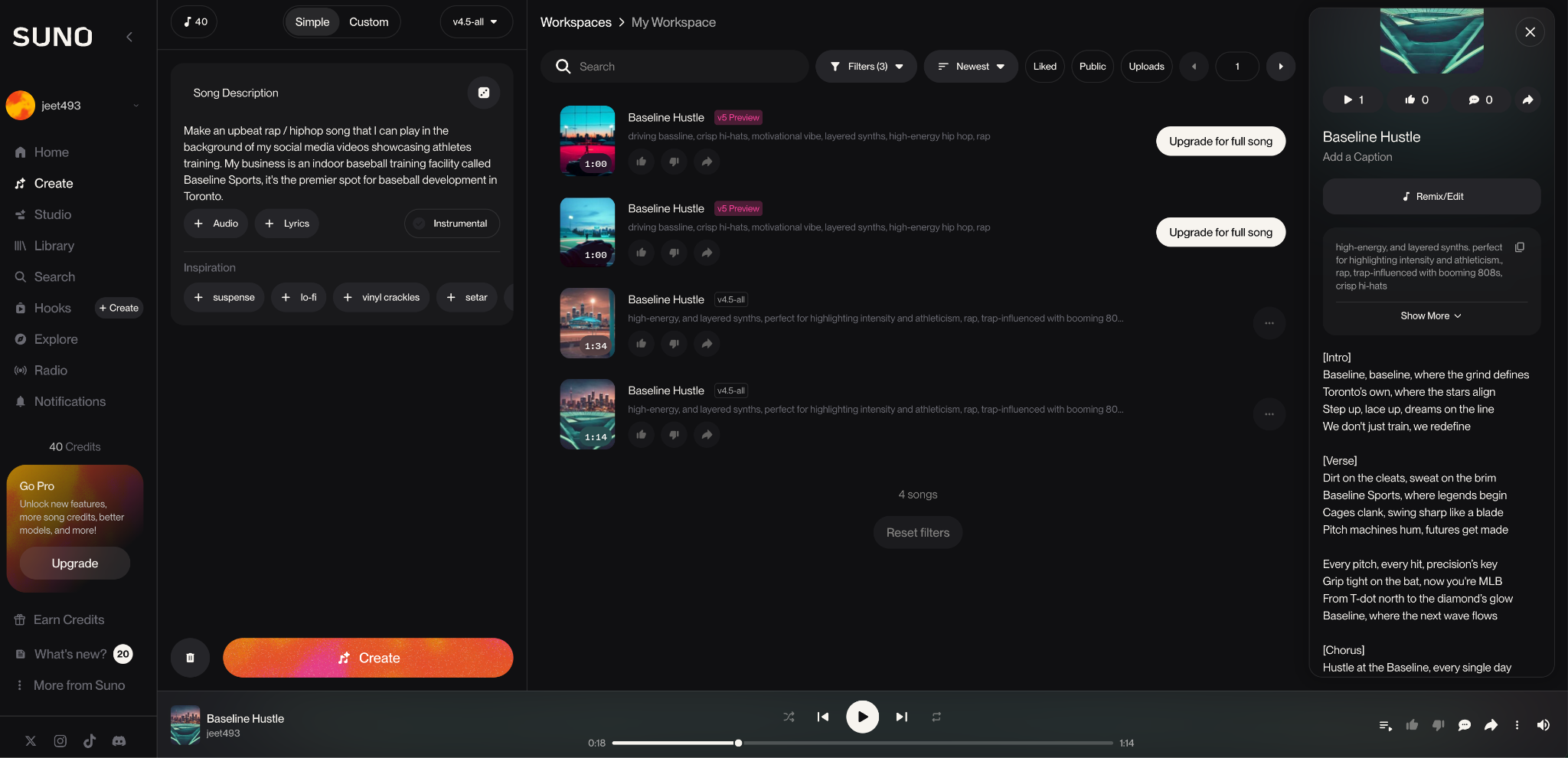Click the playback progress bar handle
Image resolution: width=1568 pixels, height=758 pixels.
pos(738,743)
